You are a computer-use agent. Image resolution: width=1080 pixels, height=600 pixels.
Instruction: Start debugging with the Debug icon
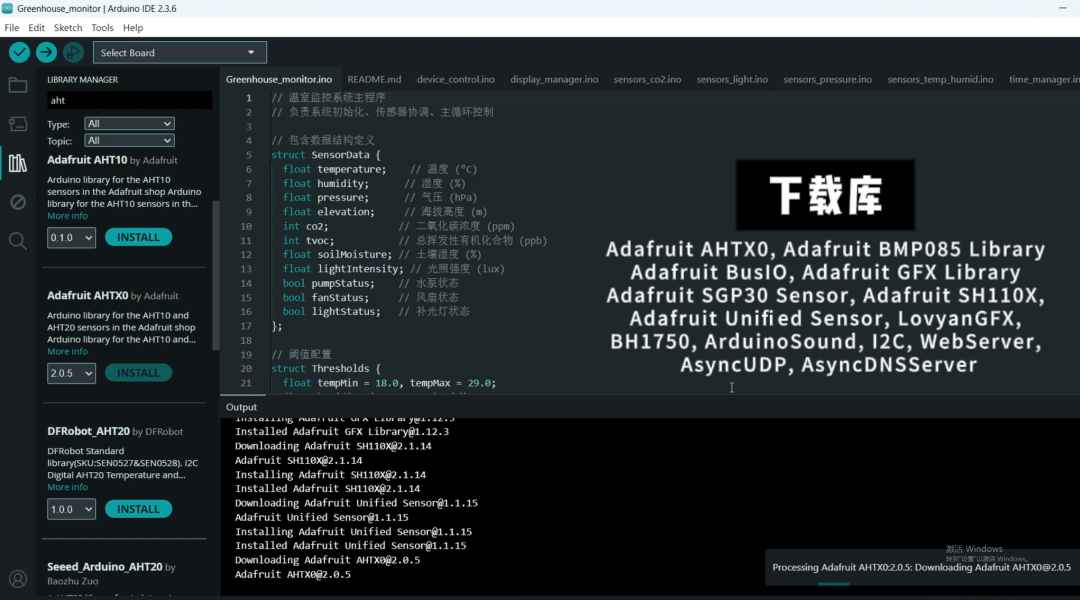point(73,52)
